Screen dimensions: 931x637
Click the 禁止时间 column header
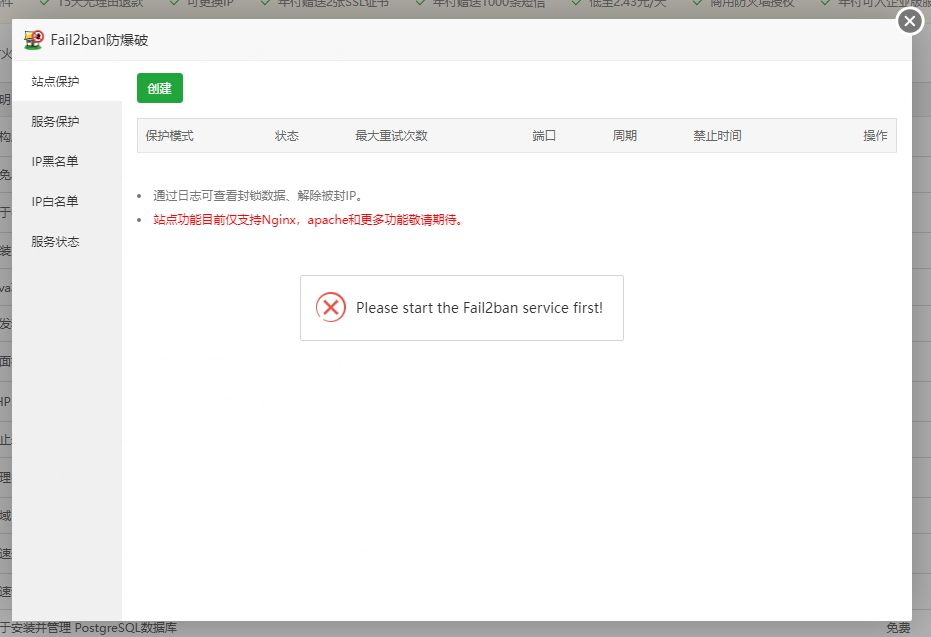pyautogui.click(x=717, y=136)
